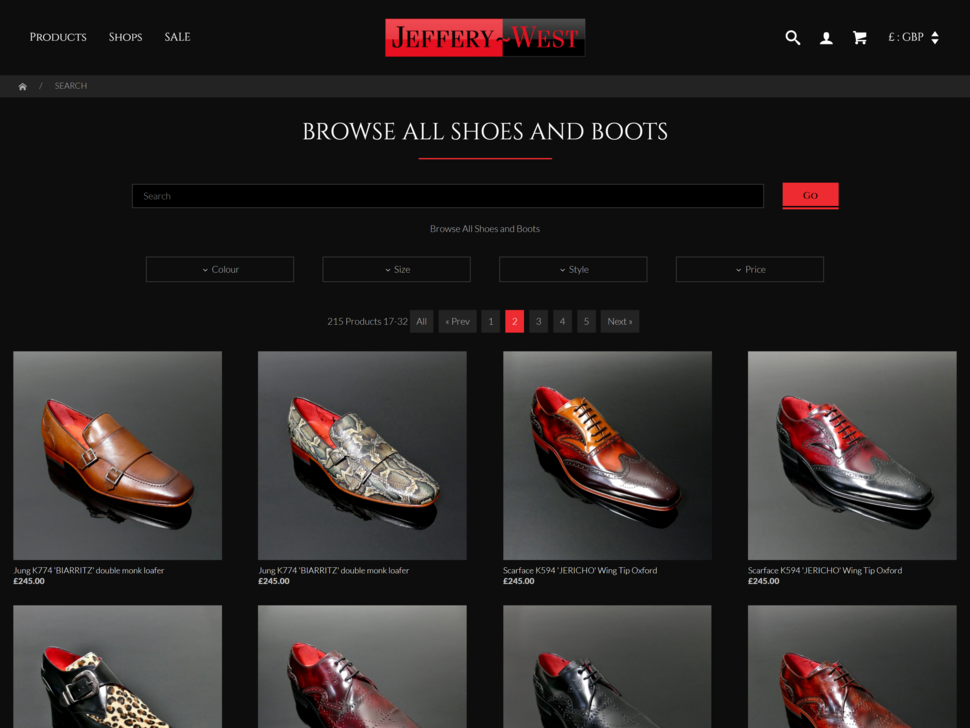Click the 'Browse All Shoes and Boots' subtitle text
This screenshot has width=970, height=728.
(485, 229)
